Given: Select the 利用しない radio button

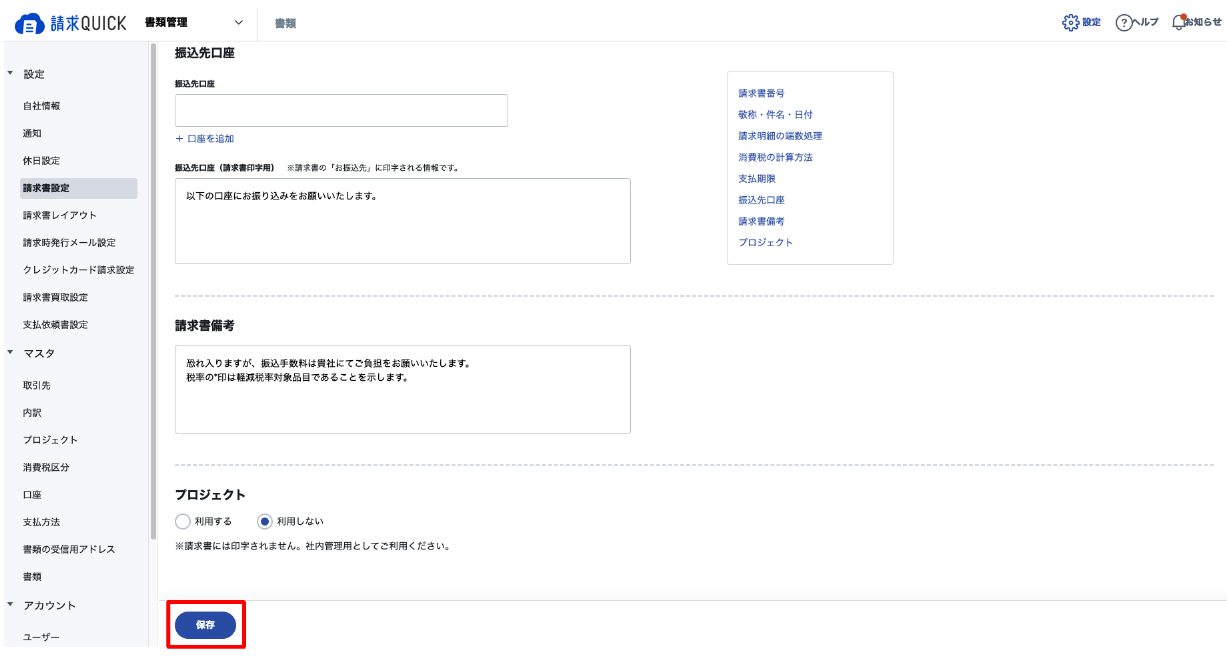Looking at the screenshot, I should 265,521.
